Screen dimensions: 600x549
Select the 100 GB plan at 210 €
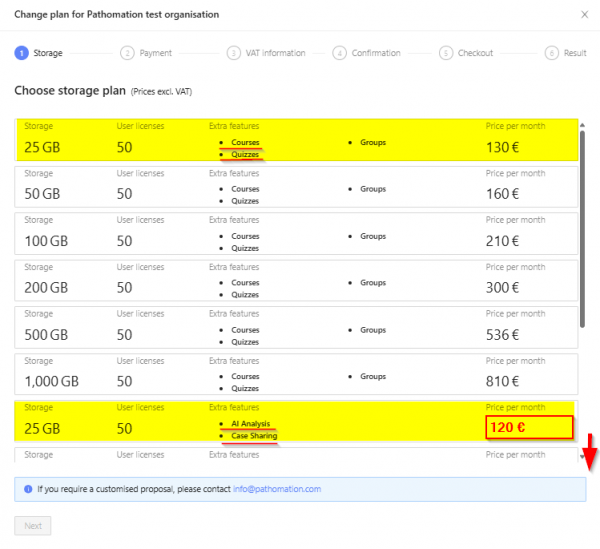point(295,235)
